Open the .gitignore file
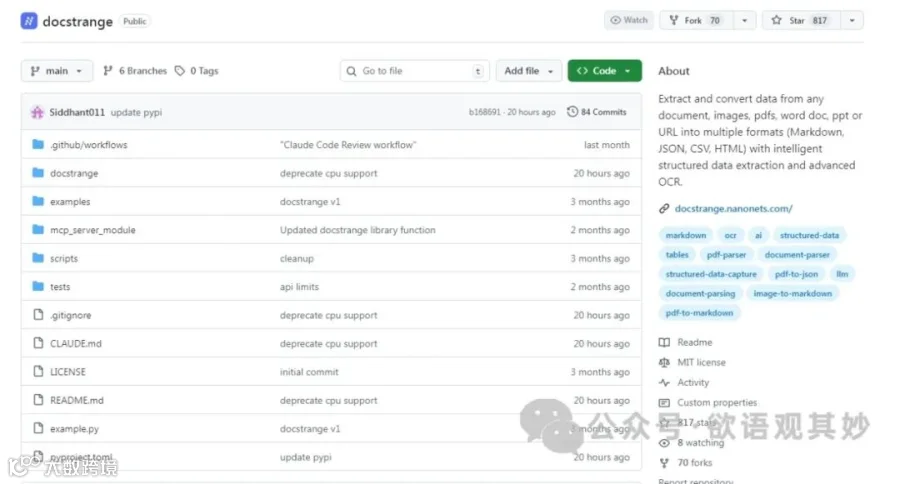900x484 pixels. tap(71, 315)
